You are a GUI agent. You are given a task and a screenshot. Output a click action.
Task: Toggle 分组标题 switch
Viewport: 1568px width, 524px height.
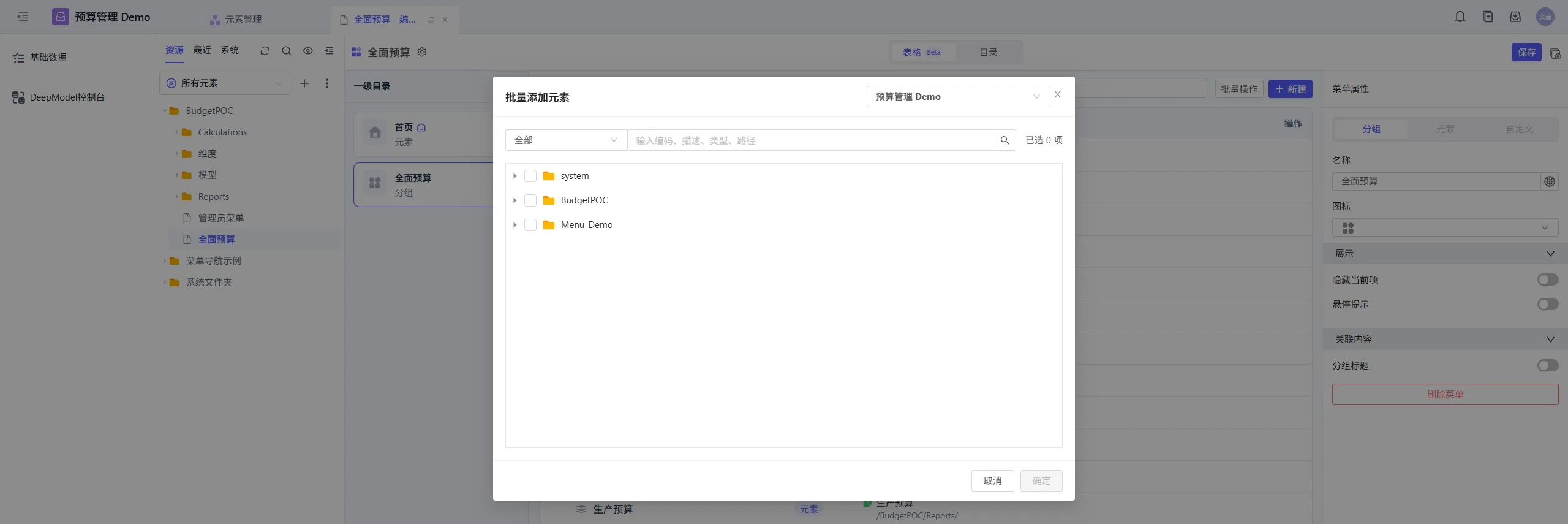click(1548, 366)
